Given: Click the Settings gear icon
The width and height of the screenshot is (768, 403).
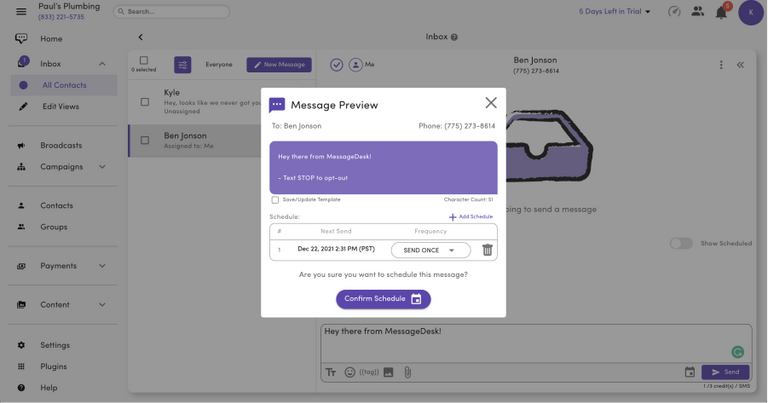Looking at the screenshot, I should coord(21,345).
